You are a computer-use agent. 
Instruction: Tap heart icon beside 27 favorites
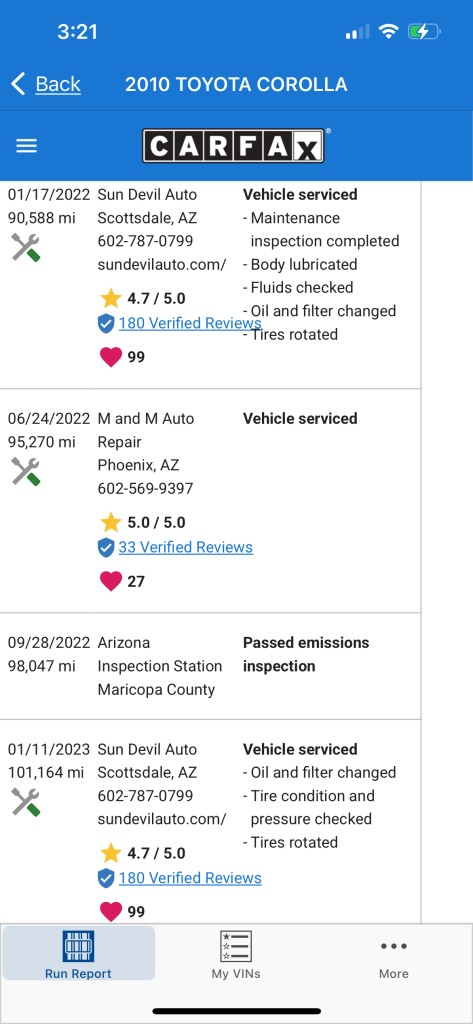(x=111, y=581)
